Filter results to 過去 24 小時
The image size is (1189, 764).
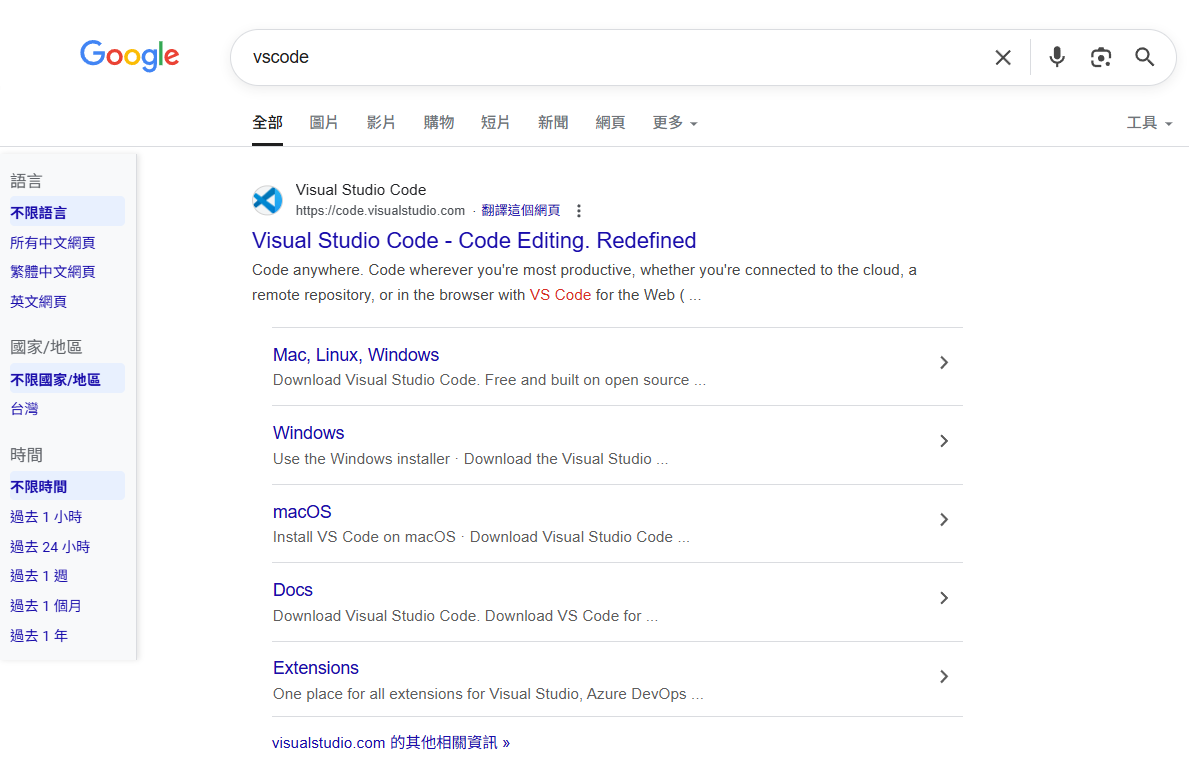point(50,546)
